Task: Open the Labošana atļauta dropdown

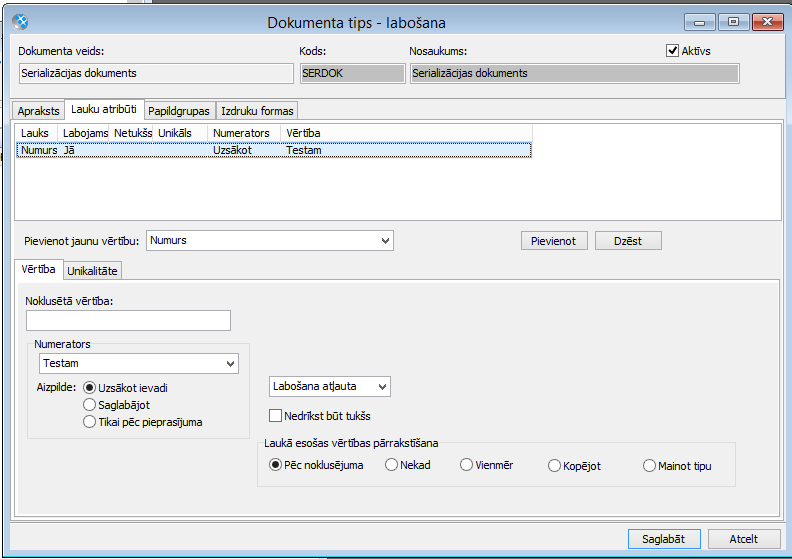Action: tap(330, 386)
